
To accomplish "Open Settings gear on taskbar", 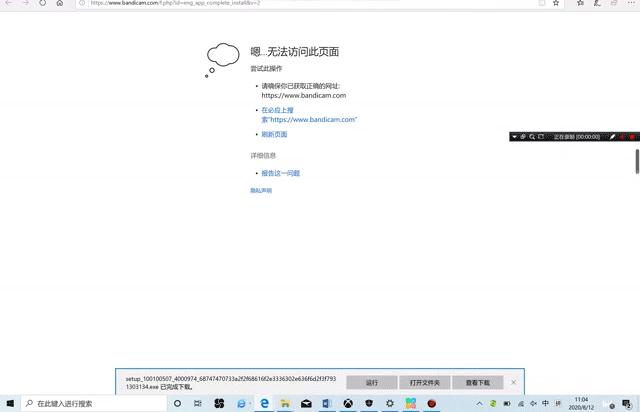I will [390, 403].
